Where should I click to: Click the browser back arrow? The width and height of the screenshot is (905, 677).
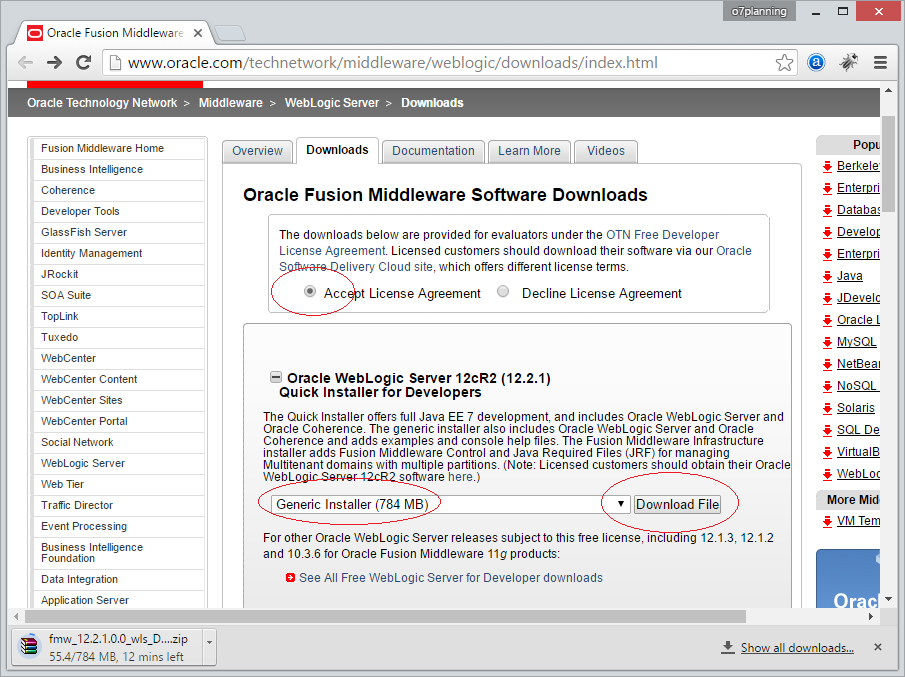pos(25,62)
